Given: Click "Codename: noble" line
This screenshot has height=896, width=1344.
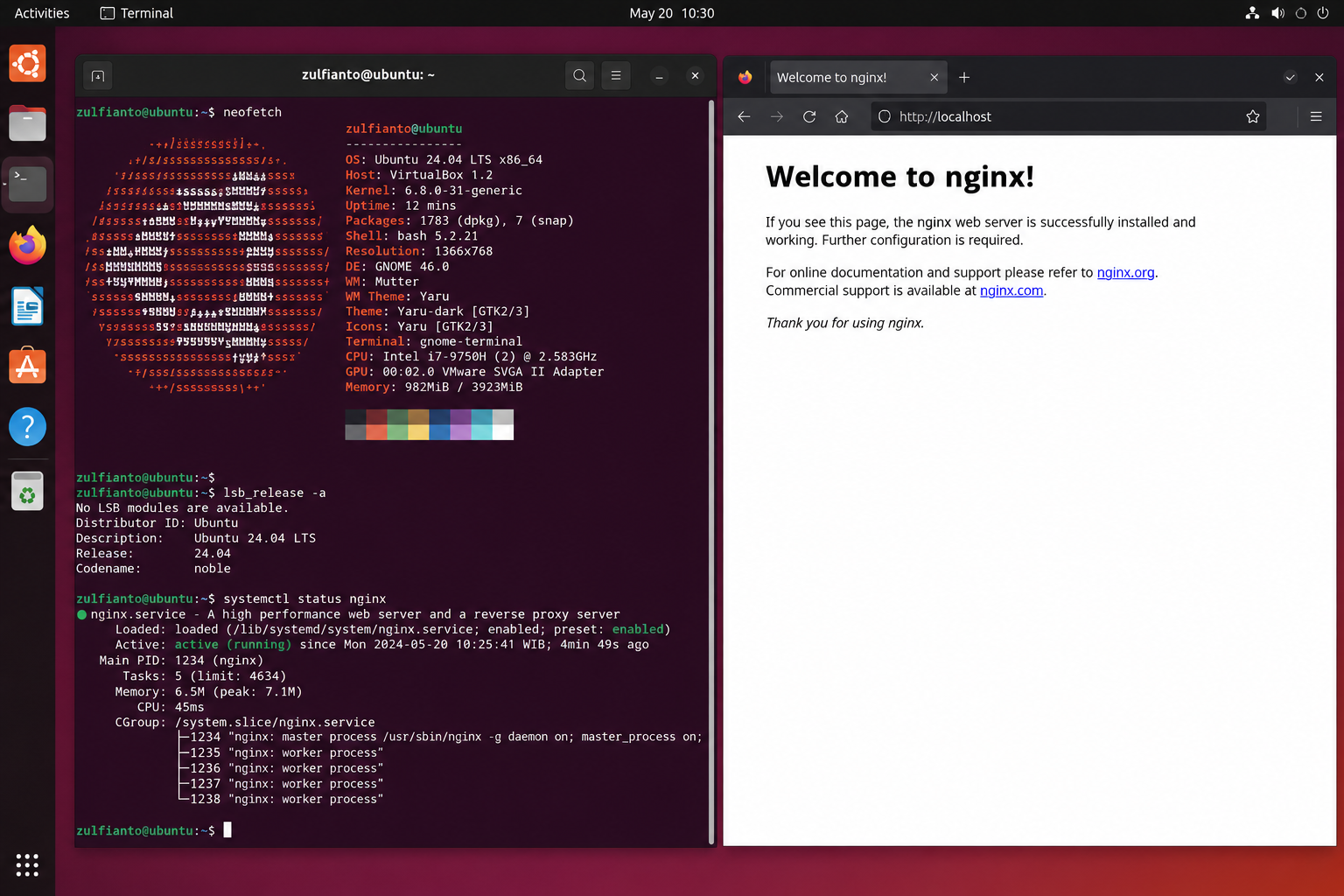Looking at the screenshot, I should pos(153,569).
